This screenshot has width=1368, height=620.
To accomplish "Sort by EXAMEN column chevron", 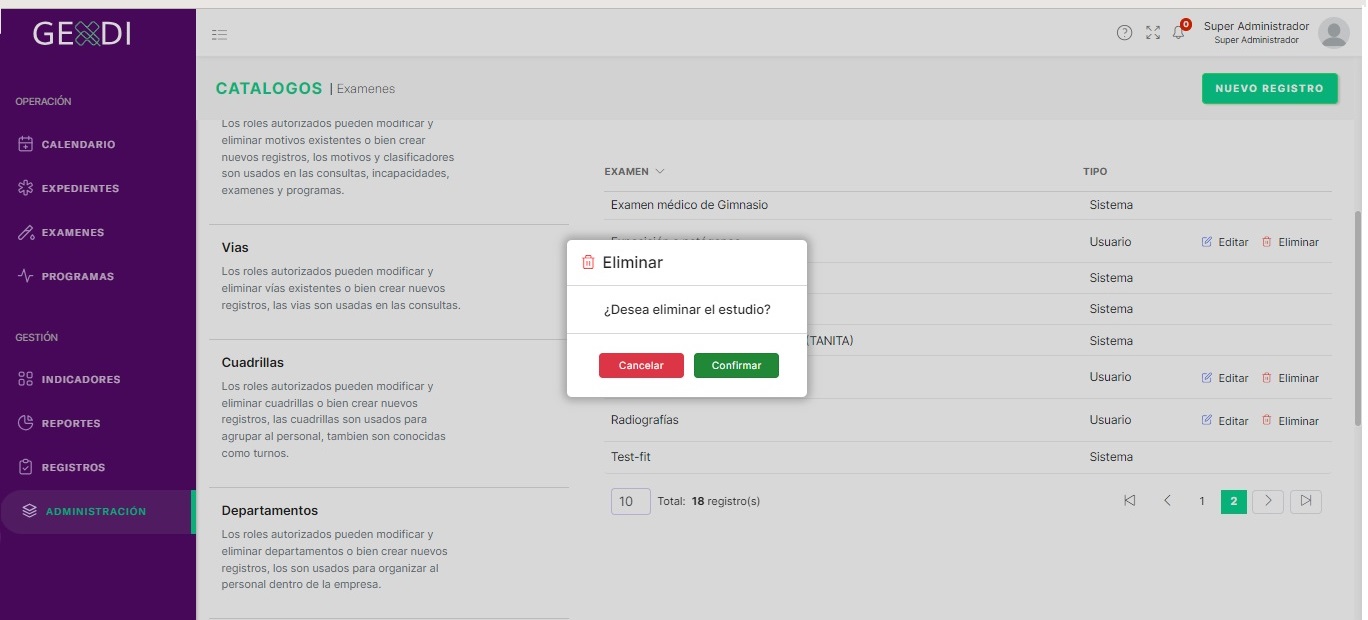I will [660, 171].
